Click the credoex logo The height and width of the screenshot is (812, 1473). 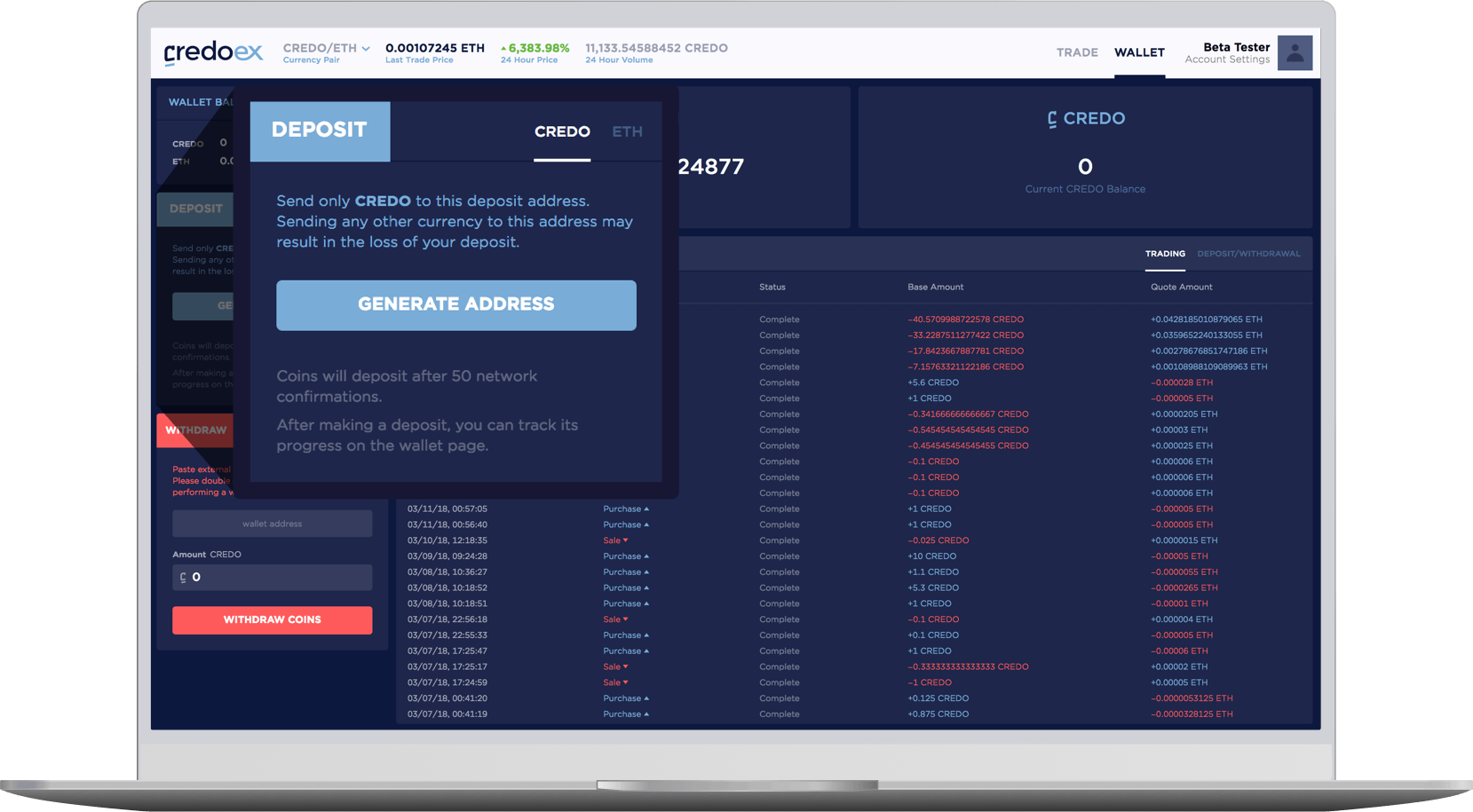coord(213,52)
